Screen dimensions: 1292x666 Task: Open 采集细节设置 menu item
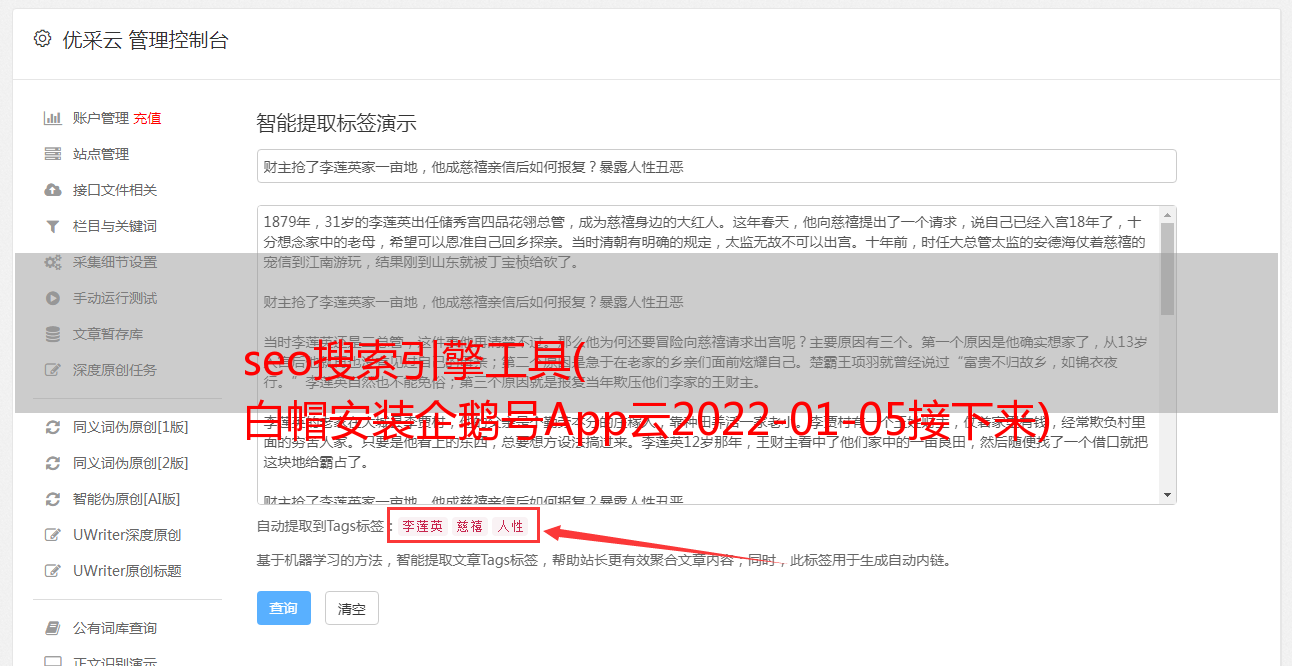click(115, 262)
